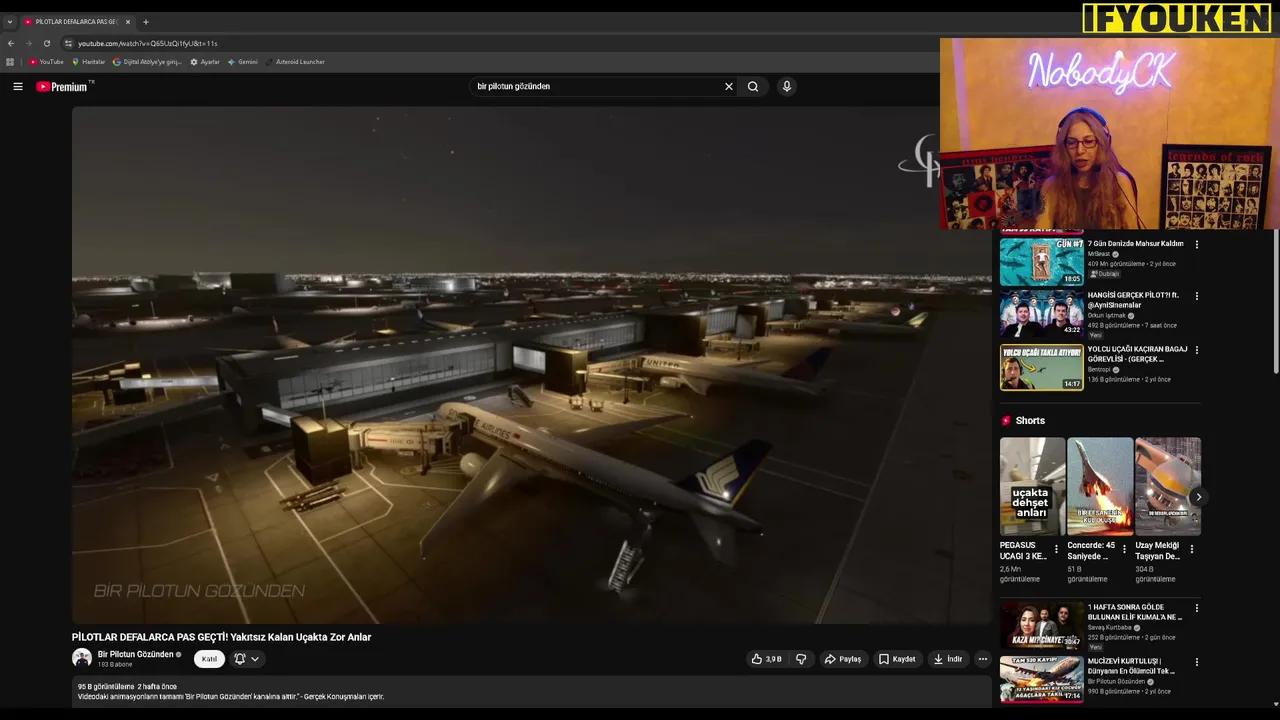1280x720 pixels.
Task: Open the Chrome apps grid icon
Action: 10,62
